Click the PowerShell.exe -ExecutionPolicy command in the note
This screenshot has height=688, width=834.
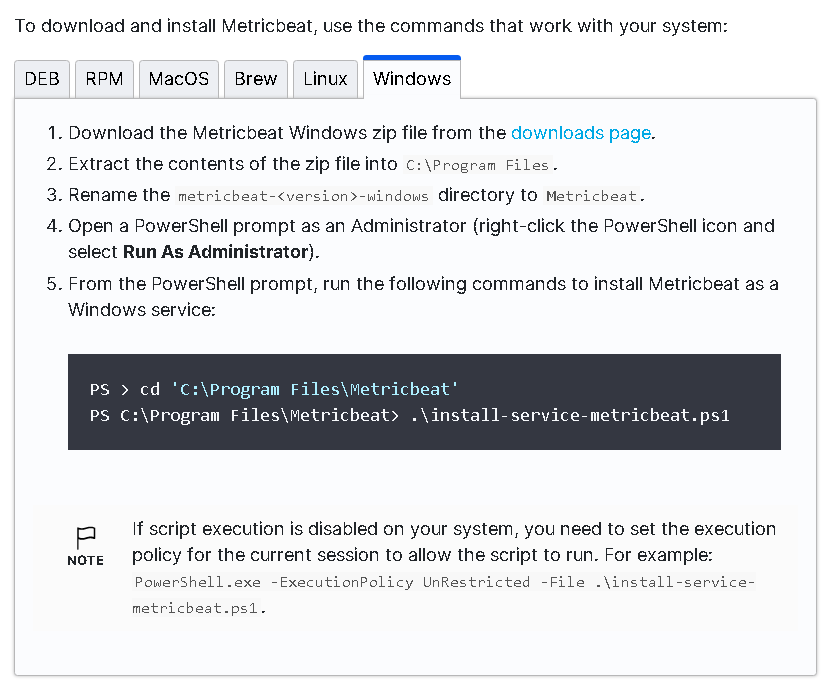pos(445,582)
